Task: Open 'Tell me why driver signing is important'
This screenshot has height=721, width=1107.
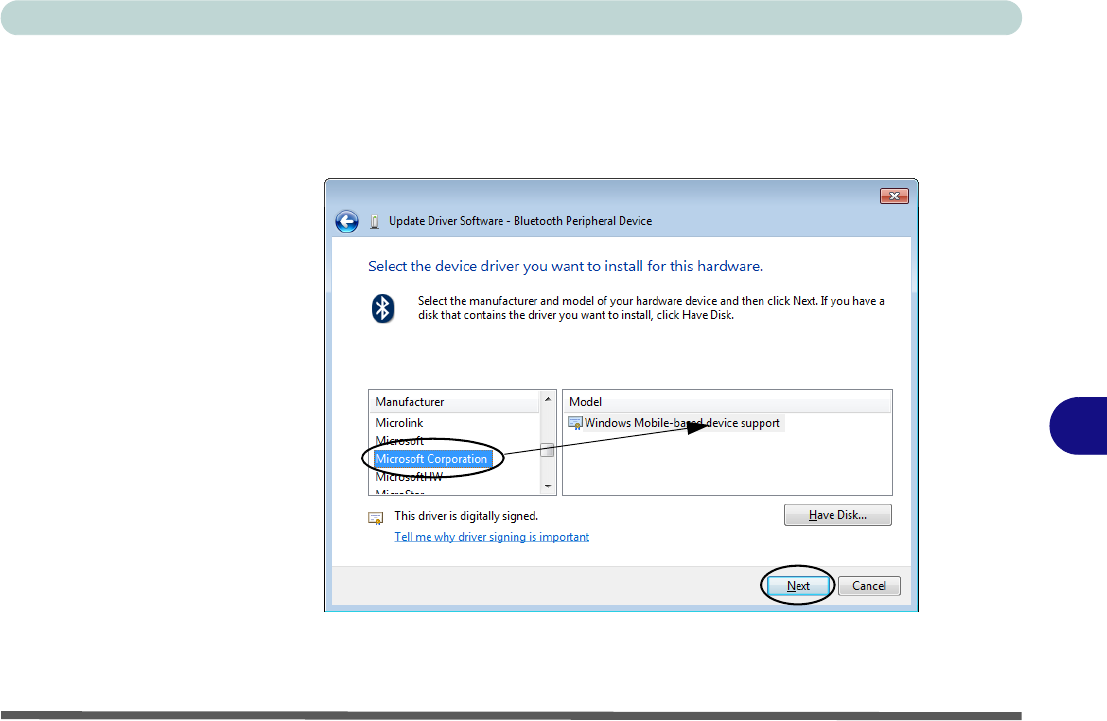Action: tap(491, 537)
